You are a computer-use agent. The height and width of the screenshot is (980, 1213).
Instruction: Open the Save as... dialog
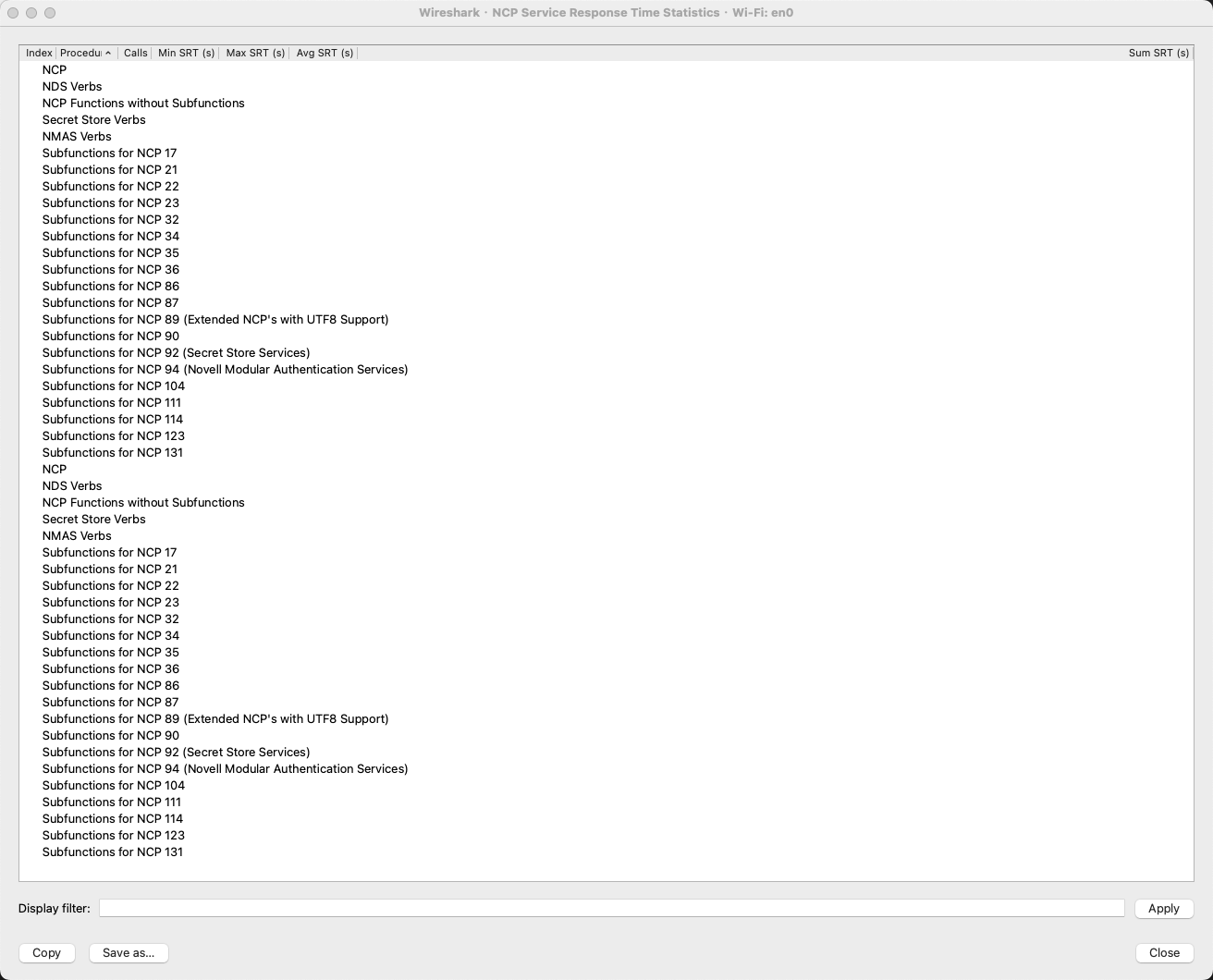(129, 952)
